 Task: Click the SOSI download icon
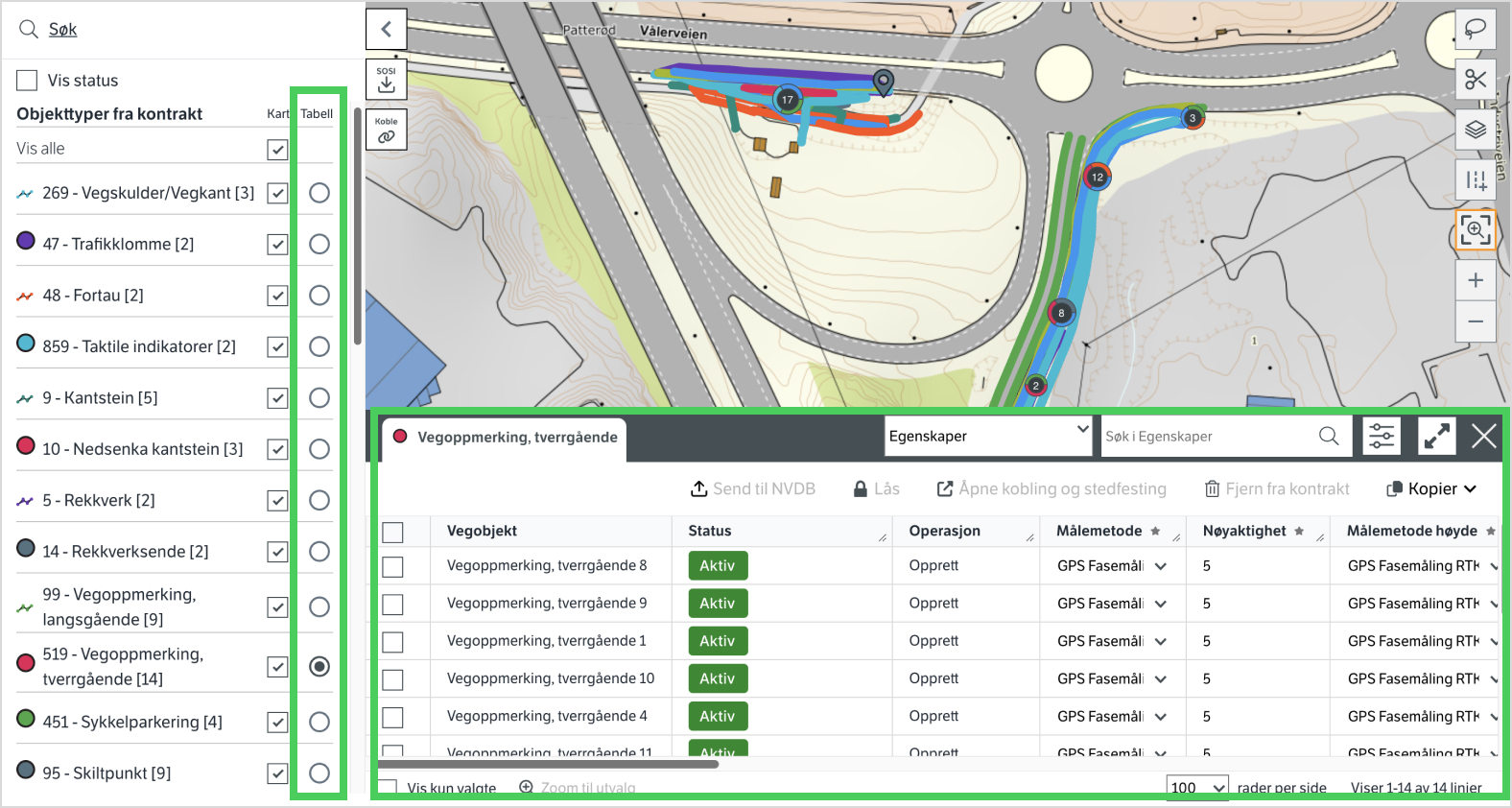[x=386, y=80]
